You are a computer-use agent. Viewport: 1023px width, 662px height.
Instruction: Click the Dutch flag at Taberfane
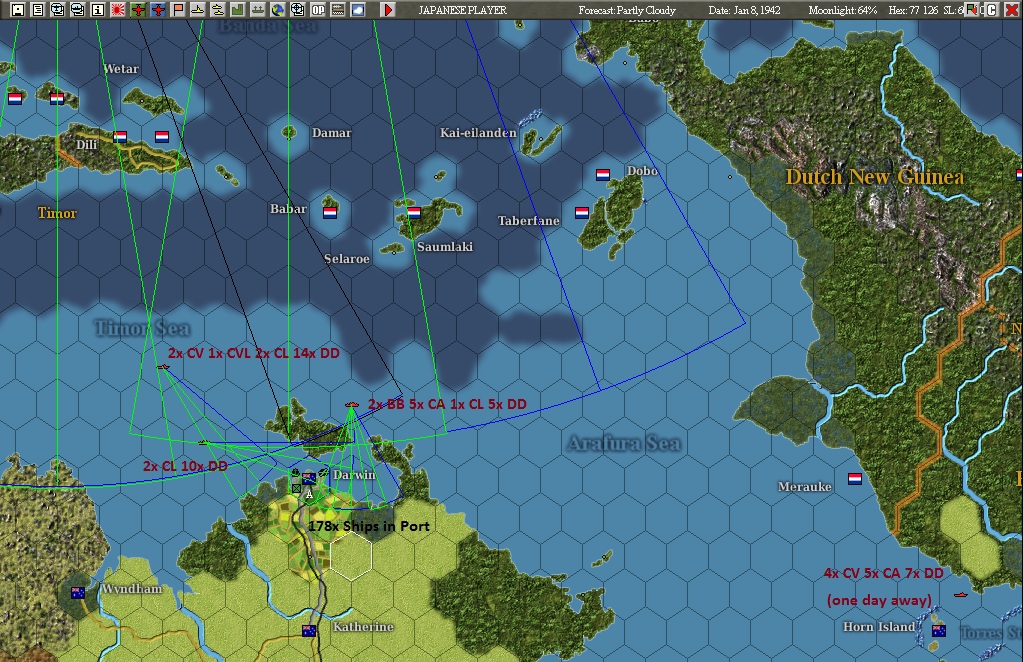(582, 213)
